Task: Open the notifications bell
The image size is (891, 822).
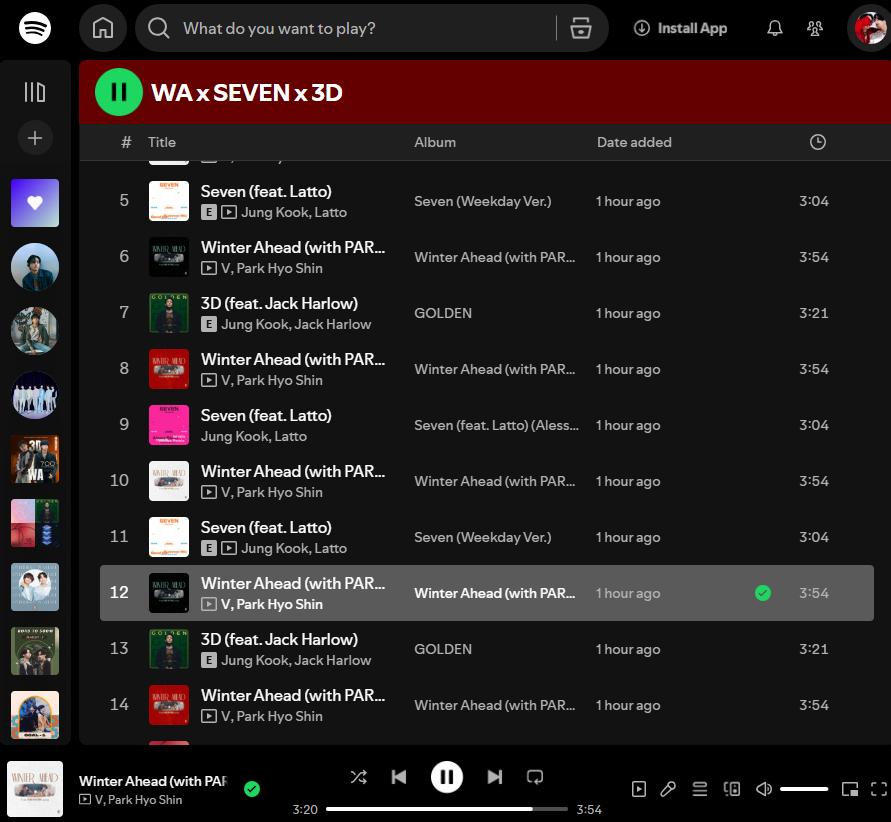Action: 775,28
